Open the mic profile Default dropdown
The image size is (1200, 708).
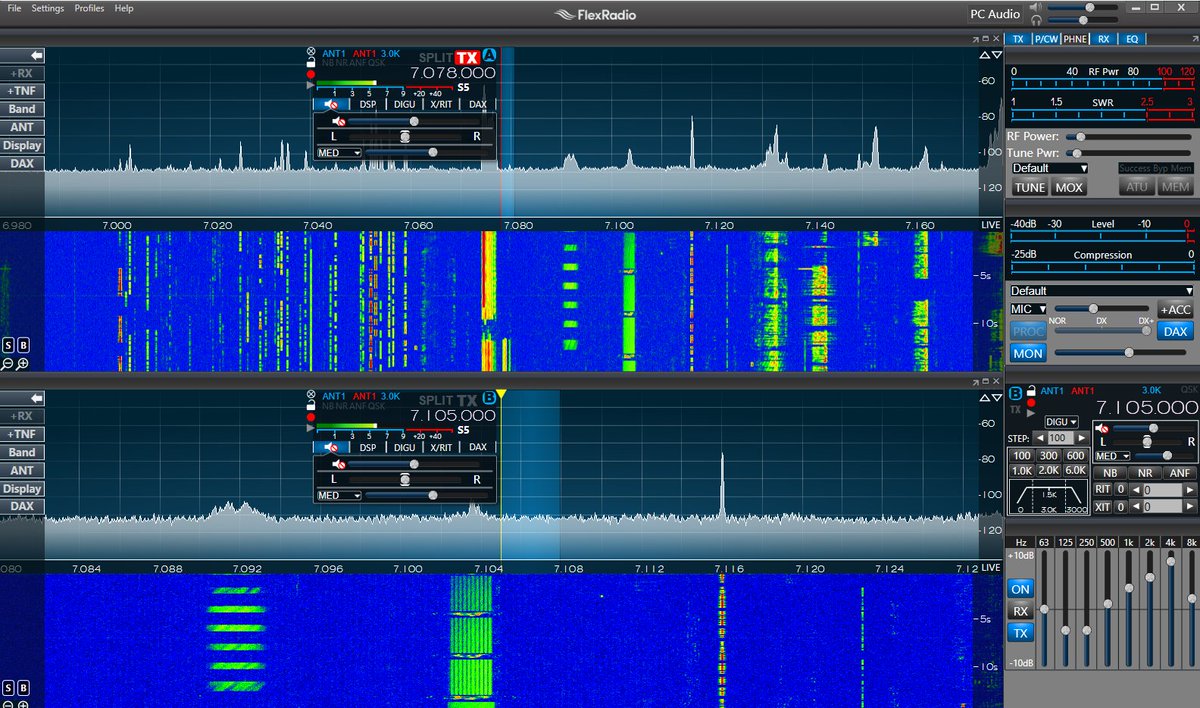1102,291
